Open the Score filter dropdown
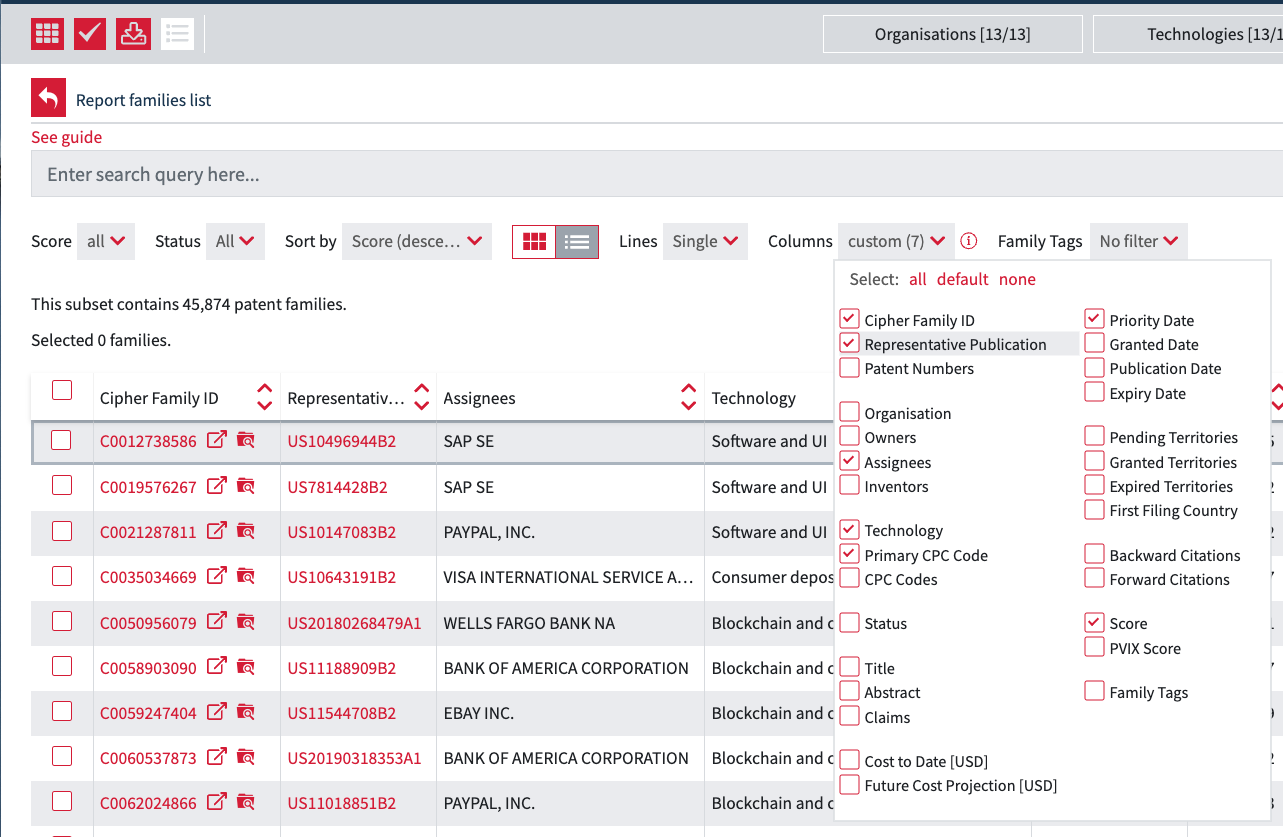The image size is (1283, 837). 106,241
